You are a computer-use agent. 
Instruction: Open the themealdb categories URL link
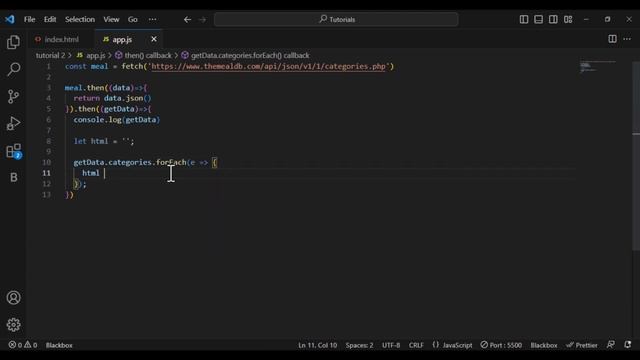click(268, 66)
